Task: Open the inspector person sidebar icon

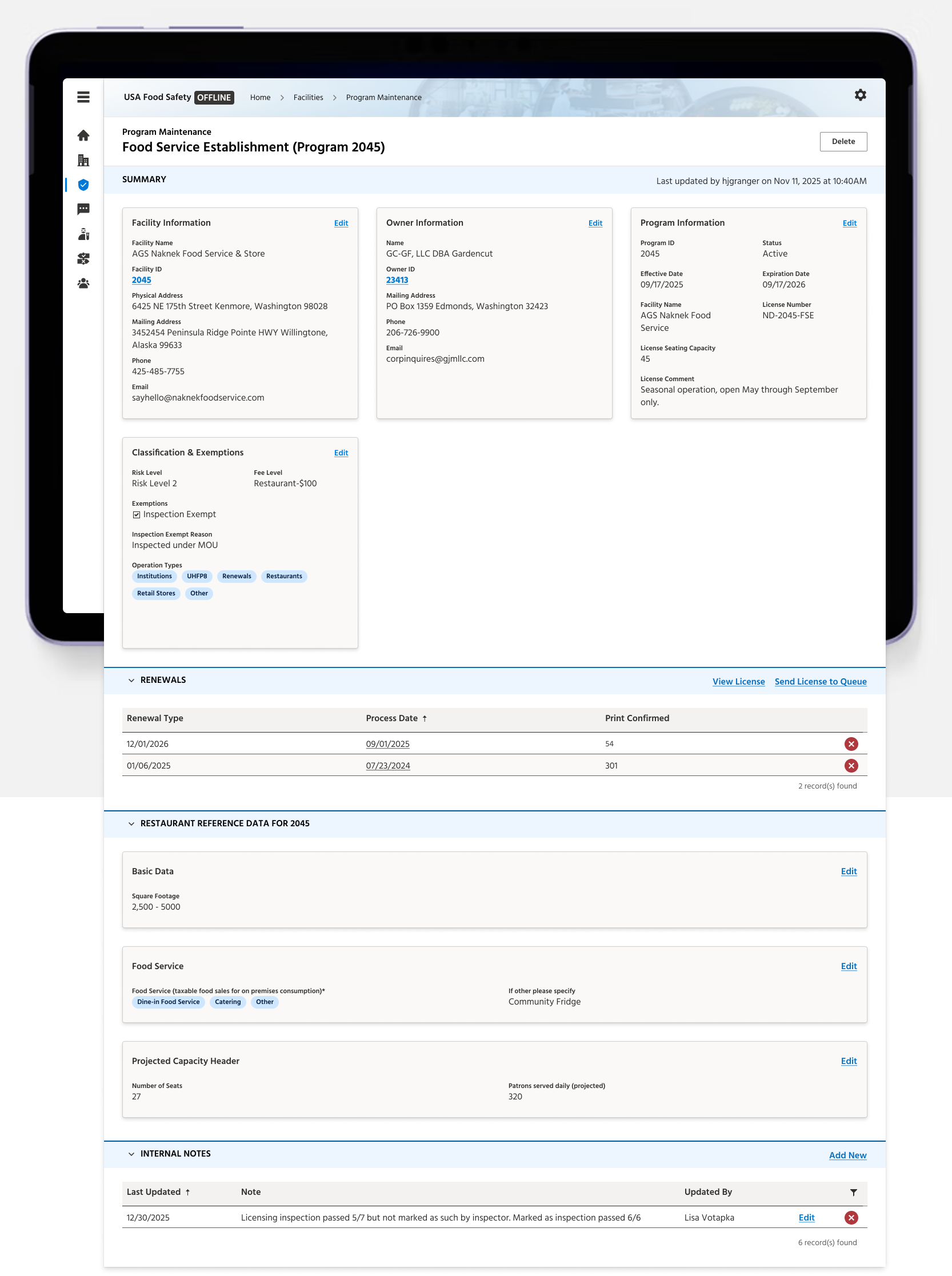Action: click(83, 233)
